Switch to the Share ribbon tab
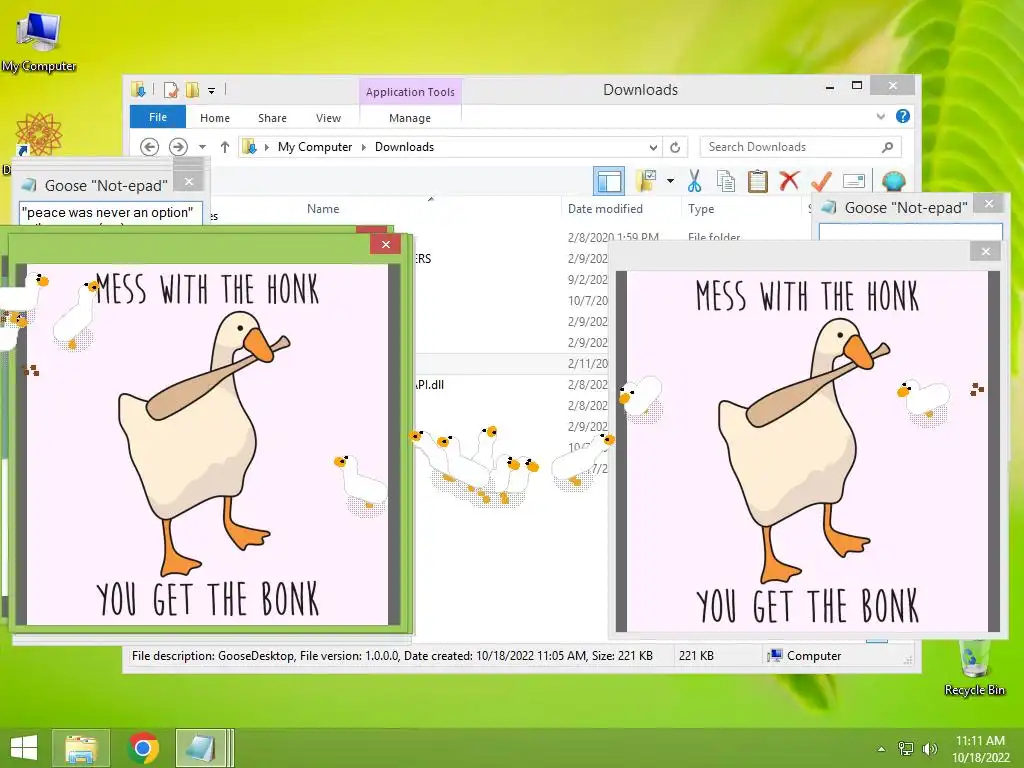Viewport: 1024px width, 768px height. pos(272,118)
